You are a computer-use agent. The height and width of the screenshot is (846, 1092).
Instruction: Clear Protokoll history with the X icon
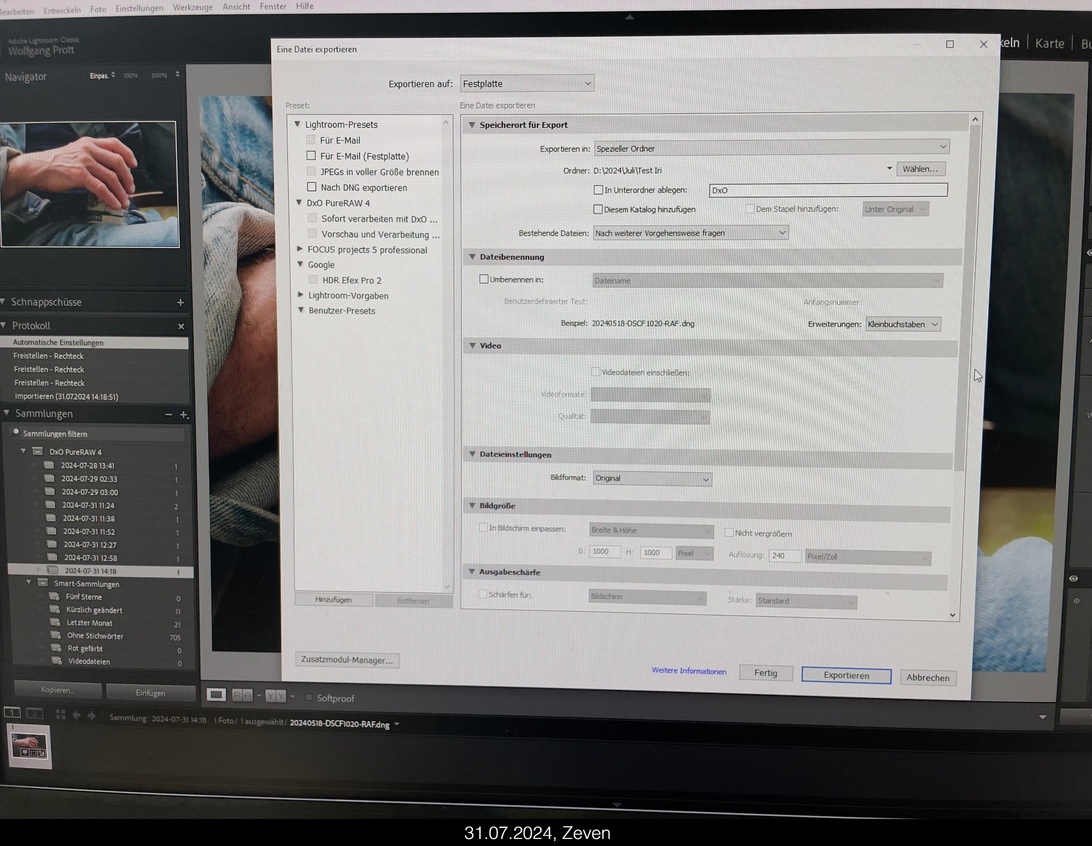point(181,326)
